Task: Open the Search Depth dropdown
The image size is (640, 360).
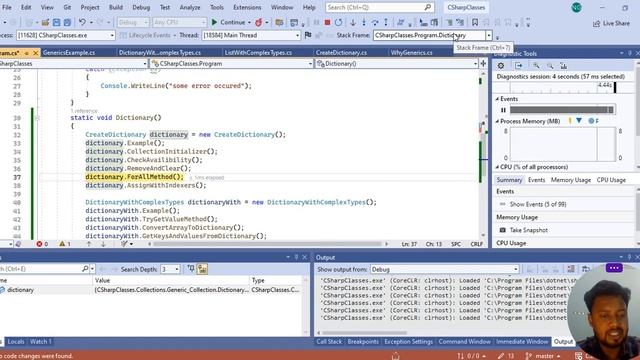Action: [x=170, y=269]
